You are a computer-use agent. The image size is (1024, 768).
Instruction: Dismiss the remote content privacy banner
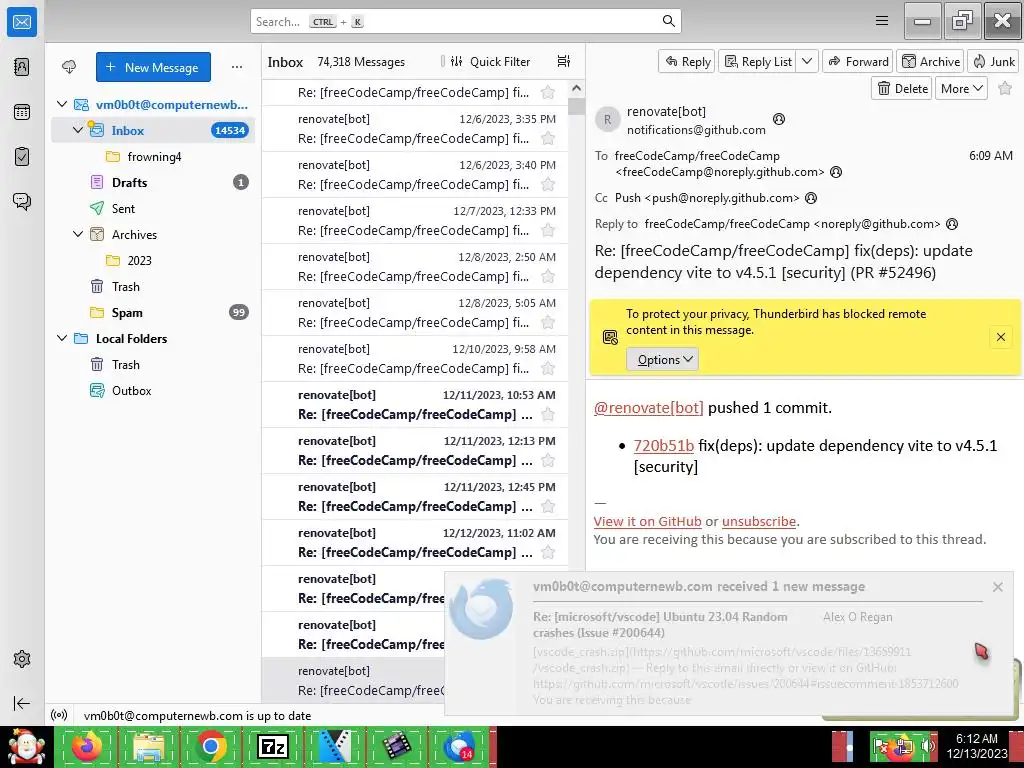tap(1000, 337)
